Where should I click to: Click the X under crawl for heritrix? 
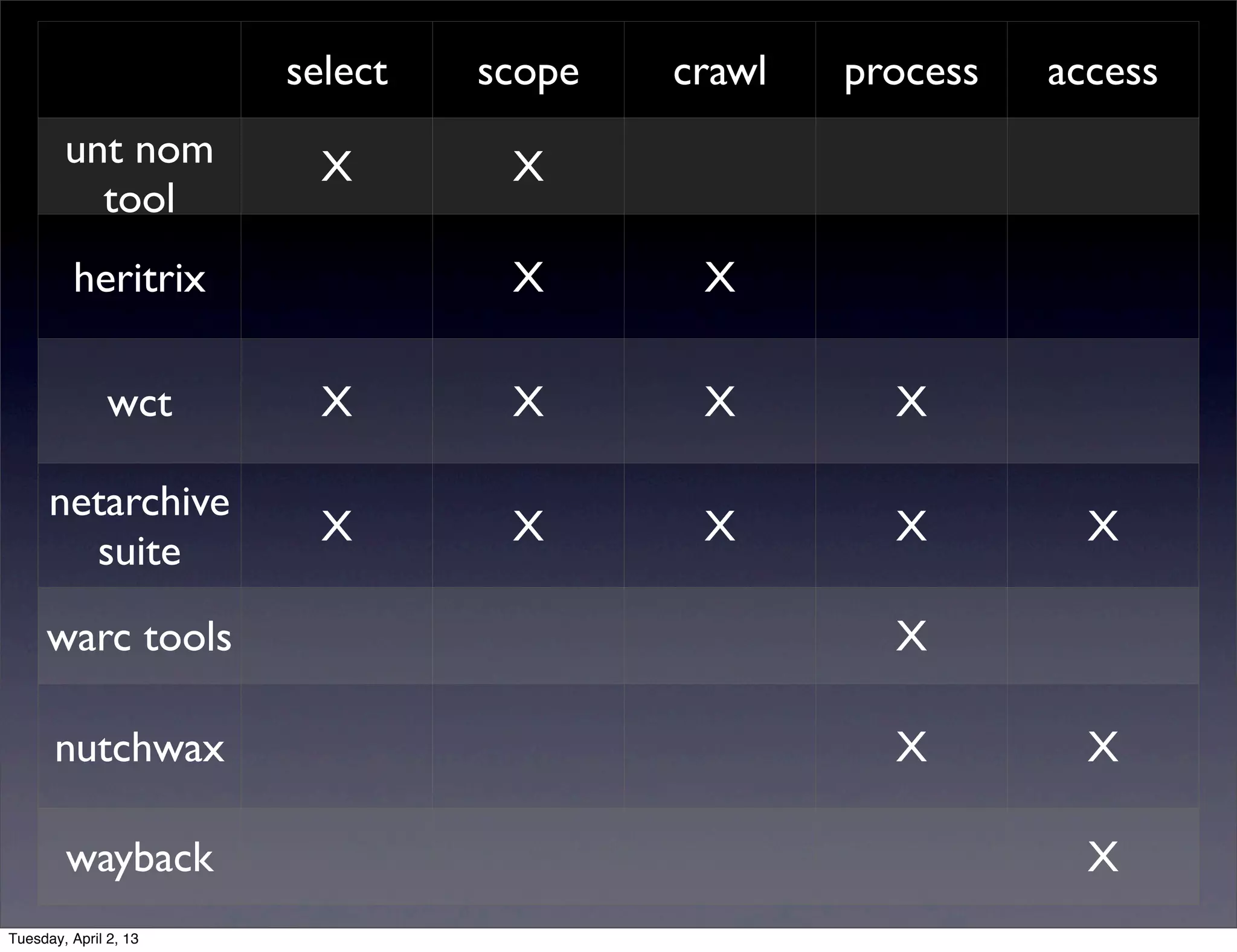(x=719, y=277)
